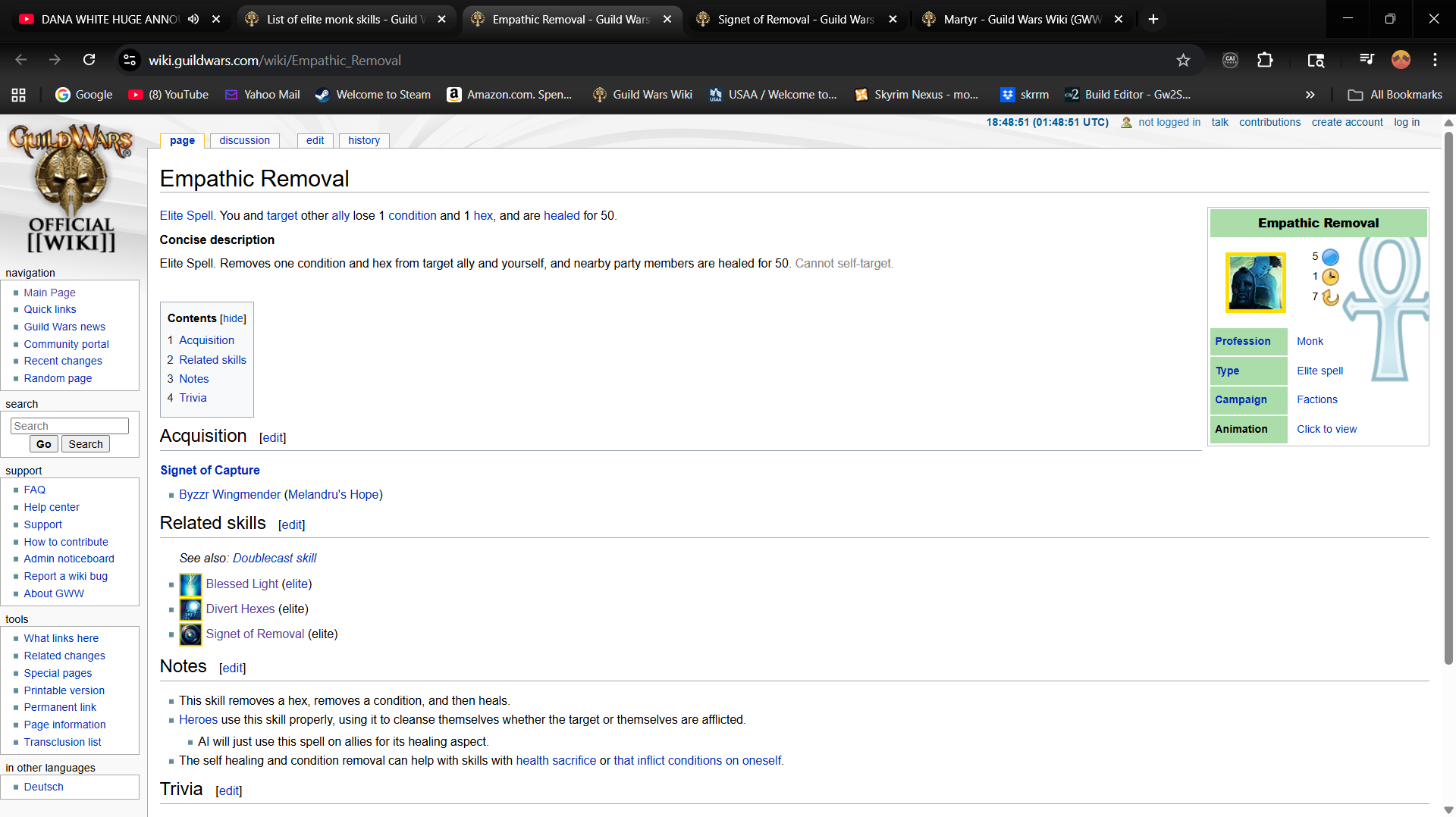
Task: Open the apps grid in bookmarks bar
Action: (19, 95)
